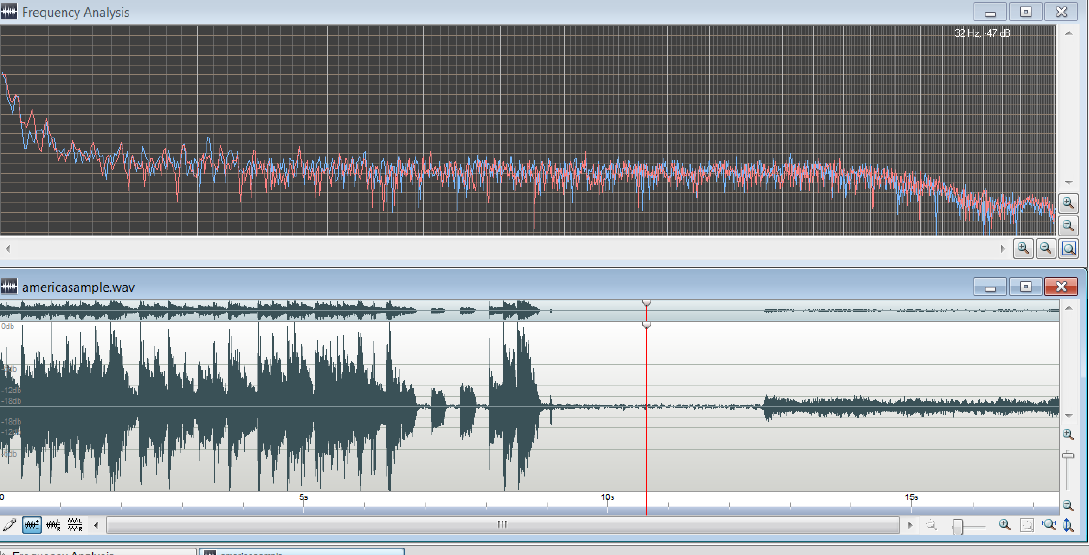Click Frequency Analysis vertical scroll down arrow
The height and width of the screenshot is (555, 1089).
click(1068, 183)
